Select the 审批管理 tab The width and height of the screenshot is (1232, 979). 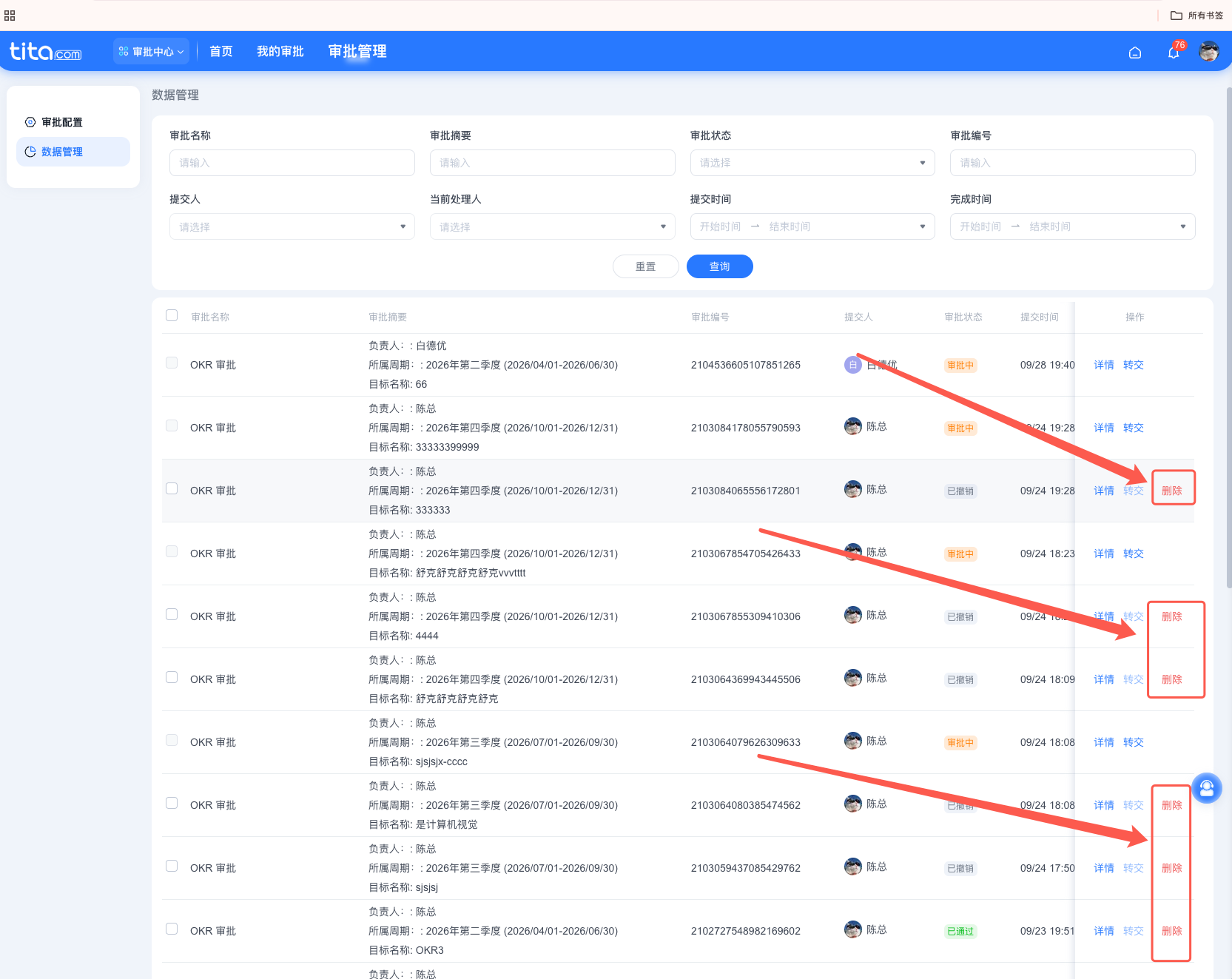click(357, 51)
